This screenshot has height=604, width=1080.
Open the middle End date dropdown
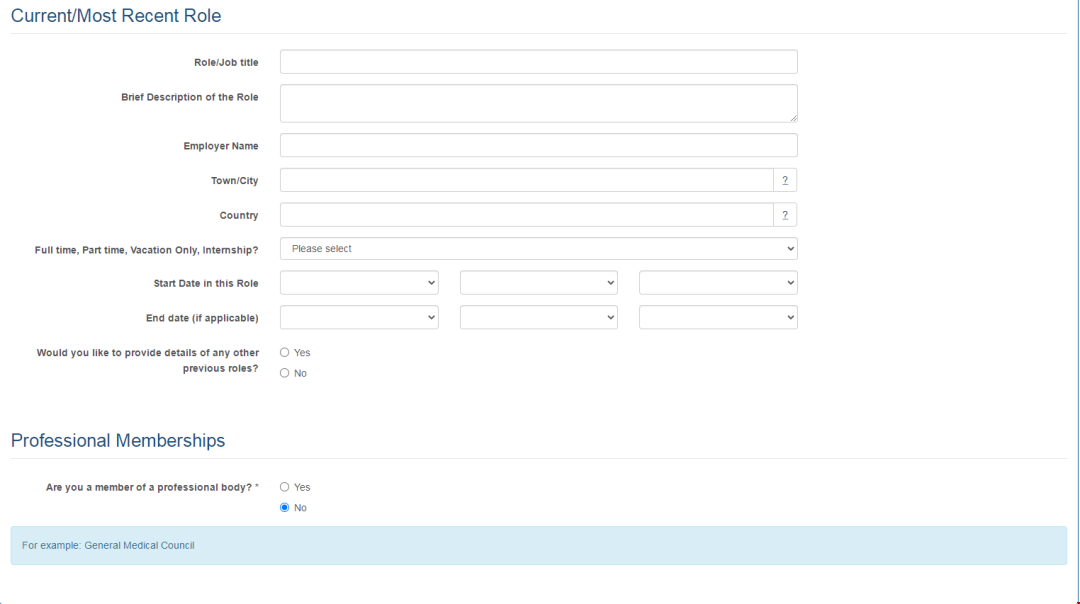(538, 317)
